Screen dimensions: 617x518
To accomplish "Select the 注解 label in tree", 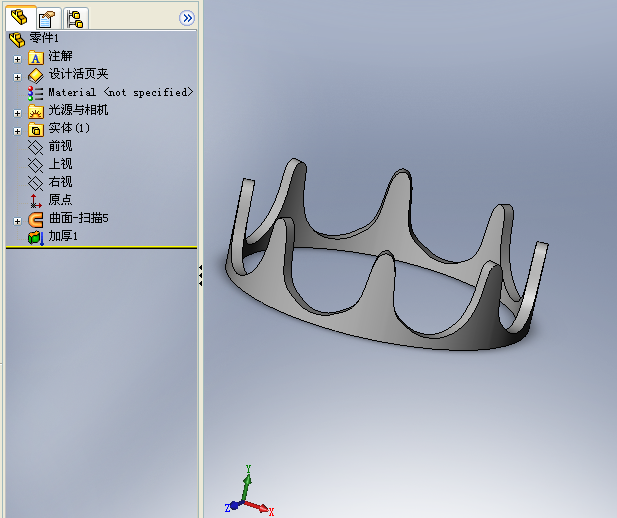I will pyautogui.click(x=60, y=56).
